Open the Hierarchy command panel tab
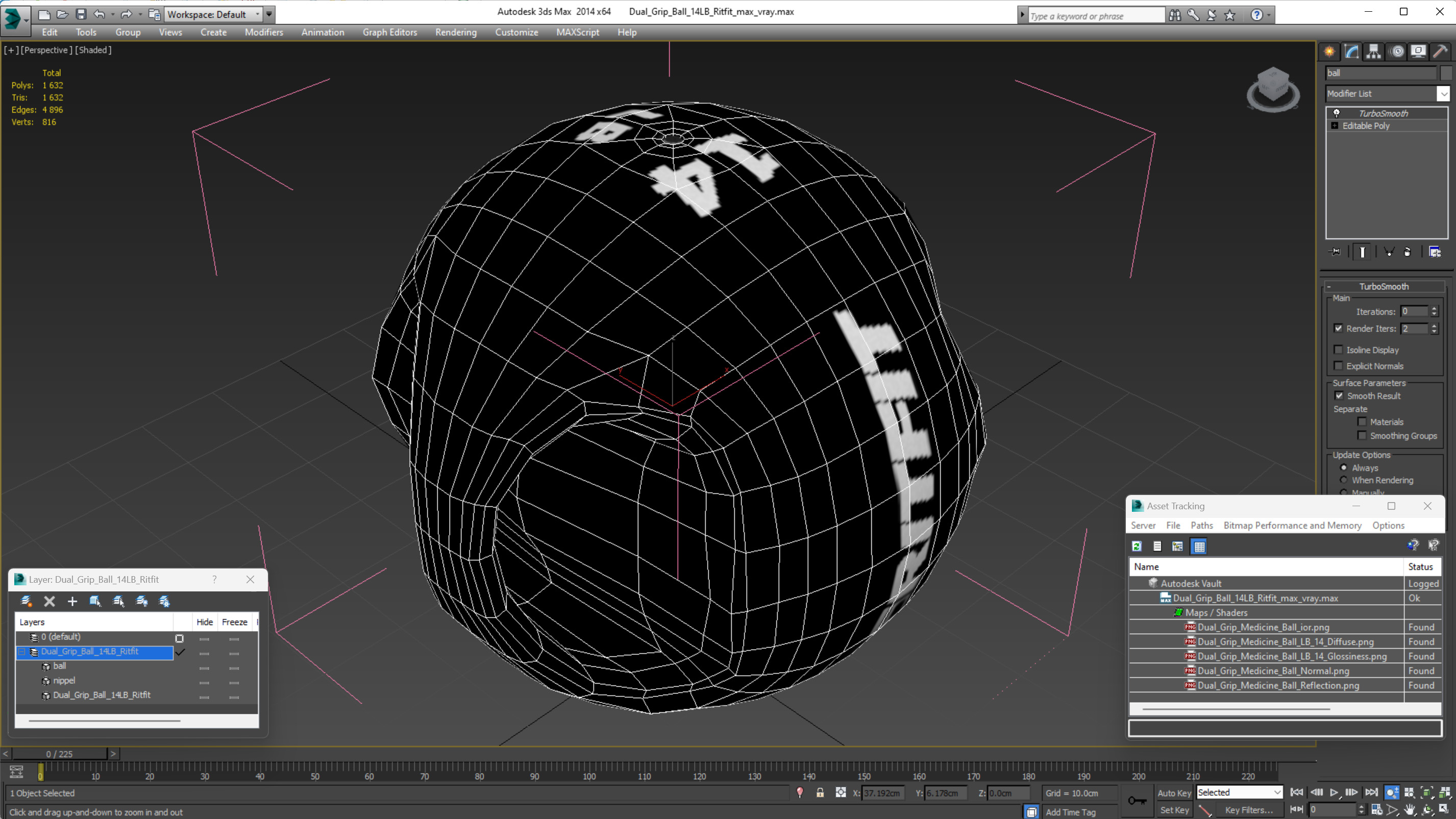 (x=1373, y=52)
